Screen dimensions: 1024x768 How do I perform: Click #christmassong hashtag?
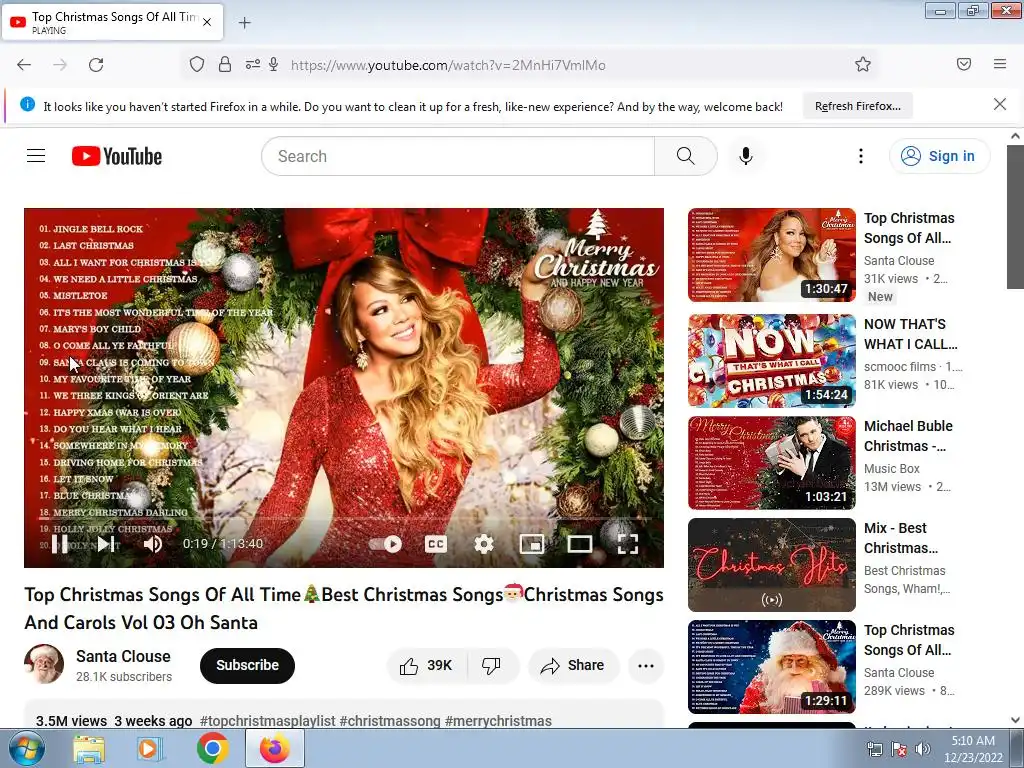390,721
